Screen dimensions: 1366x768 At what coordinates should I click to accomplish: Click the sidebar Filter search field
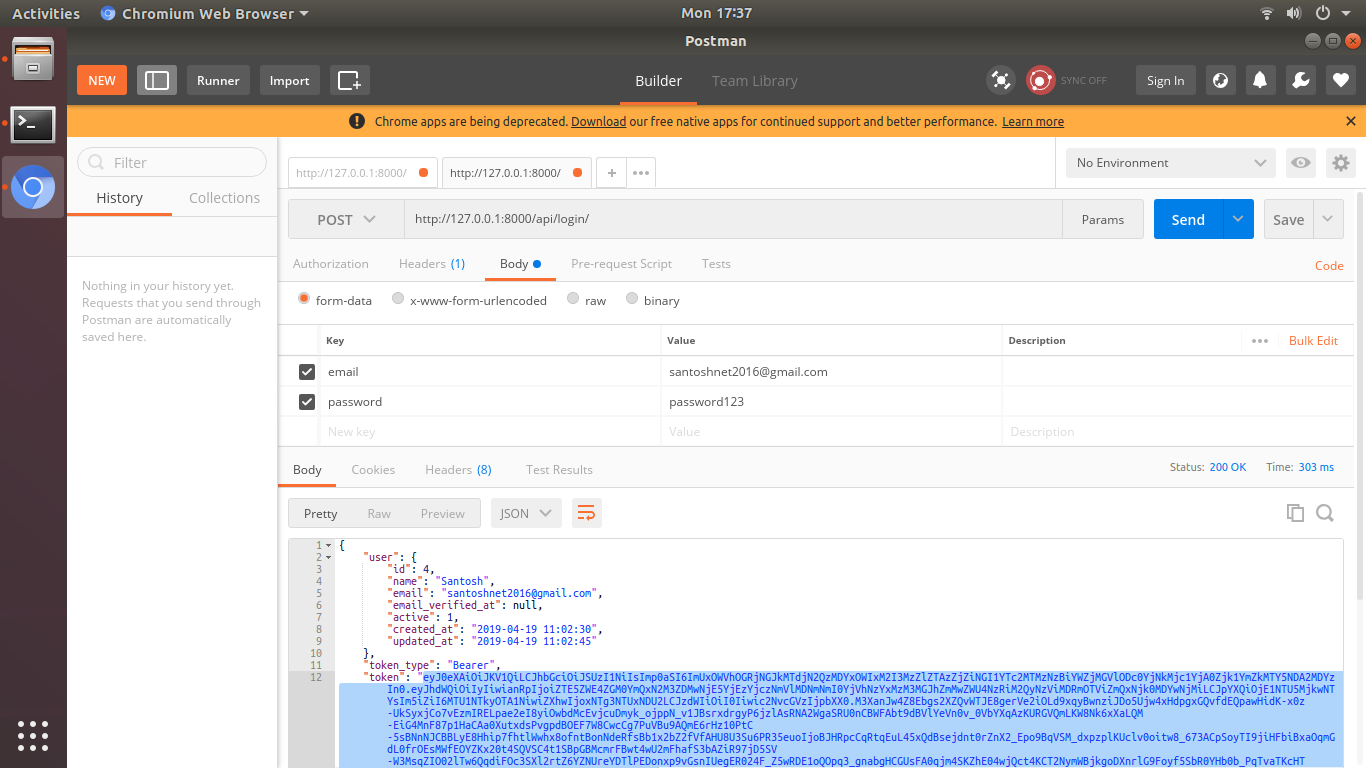click(172, 162)
